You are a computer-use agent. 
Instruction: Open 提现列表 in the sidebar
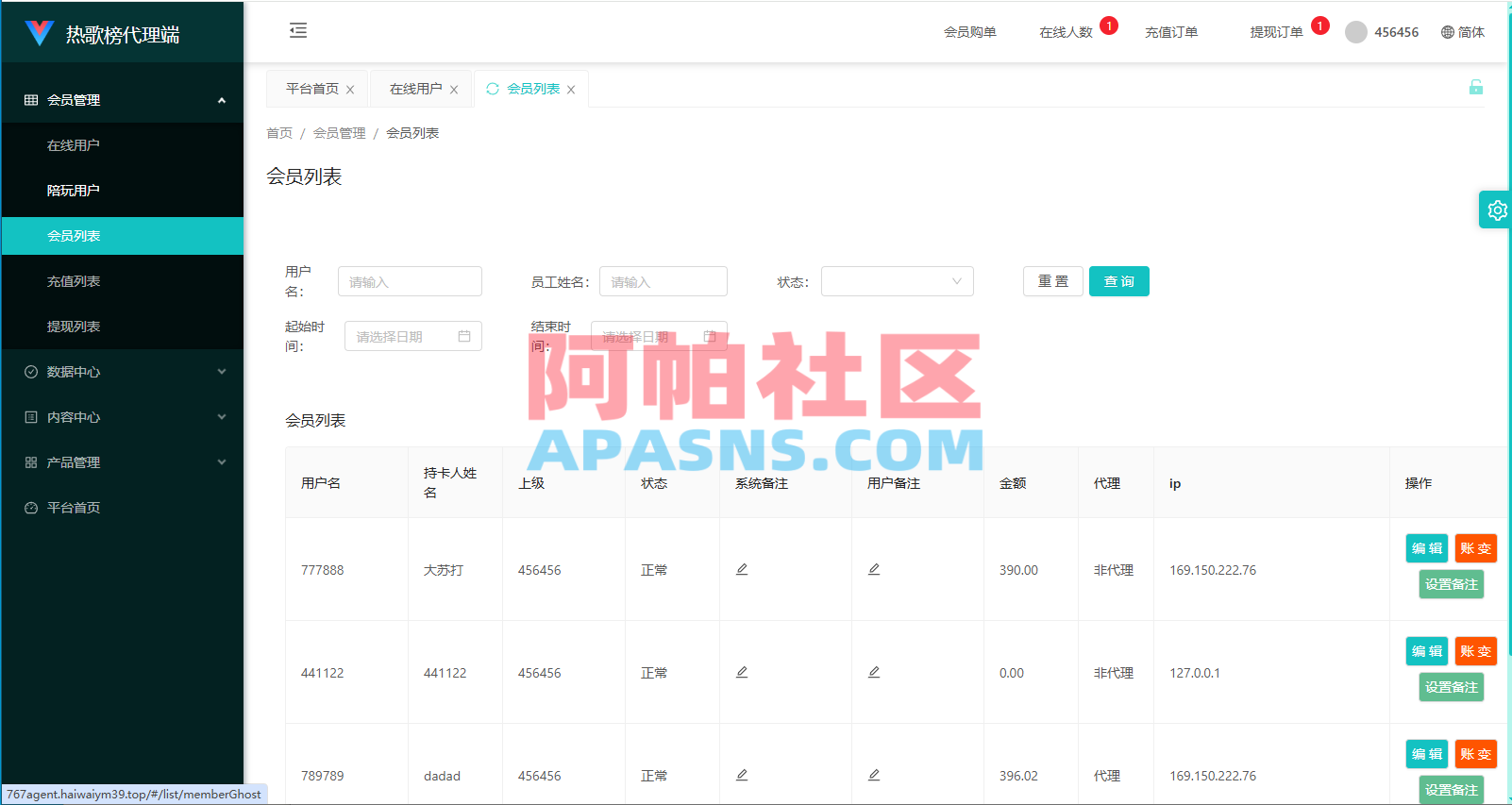pyautogui.click(x=123, y=327)
